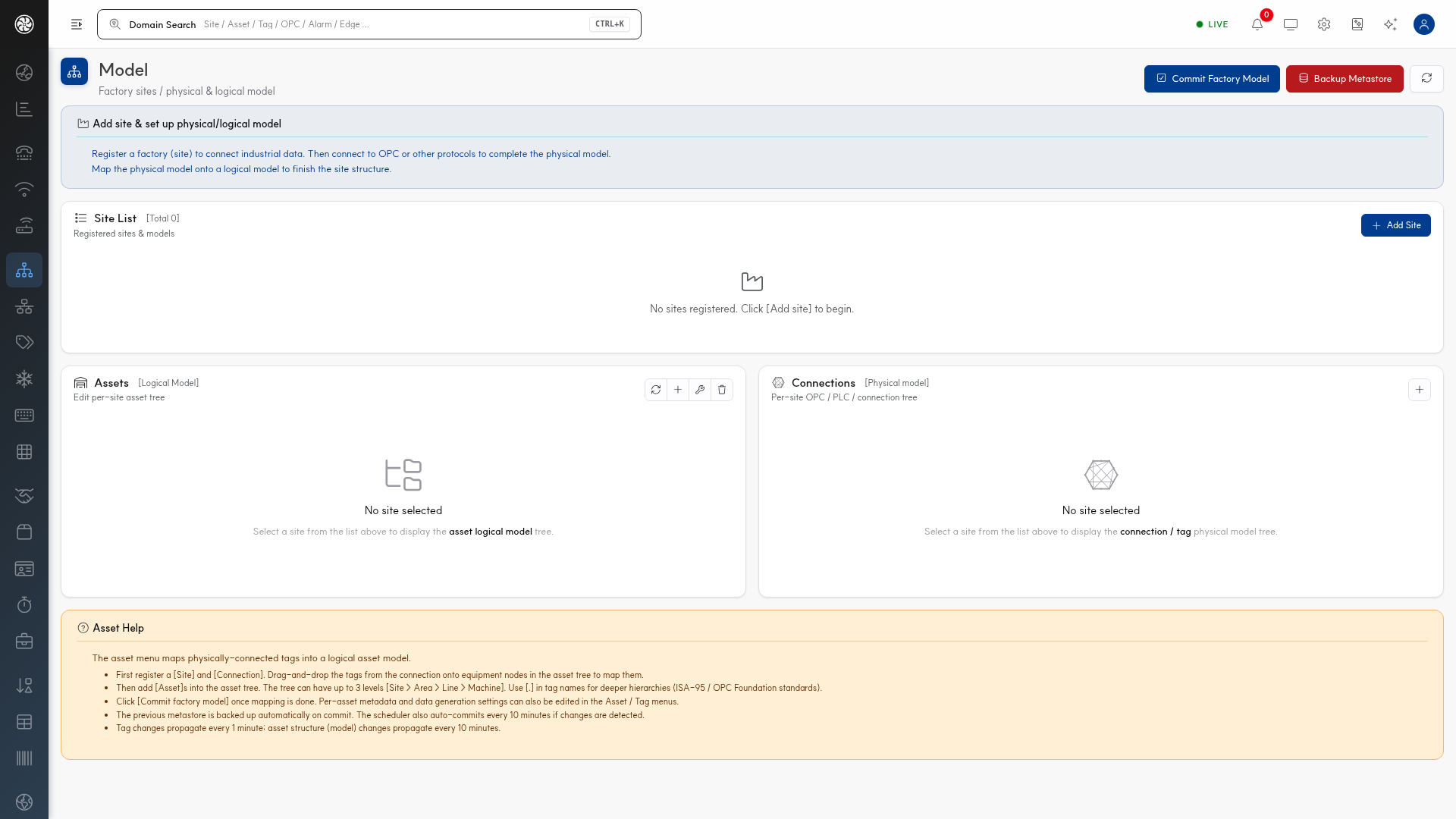
Task: Open the snowflake sidebar icon
Action: tap(24, 378)
